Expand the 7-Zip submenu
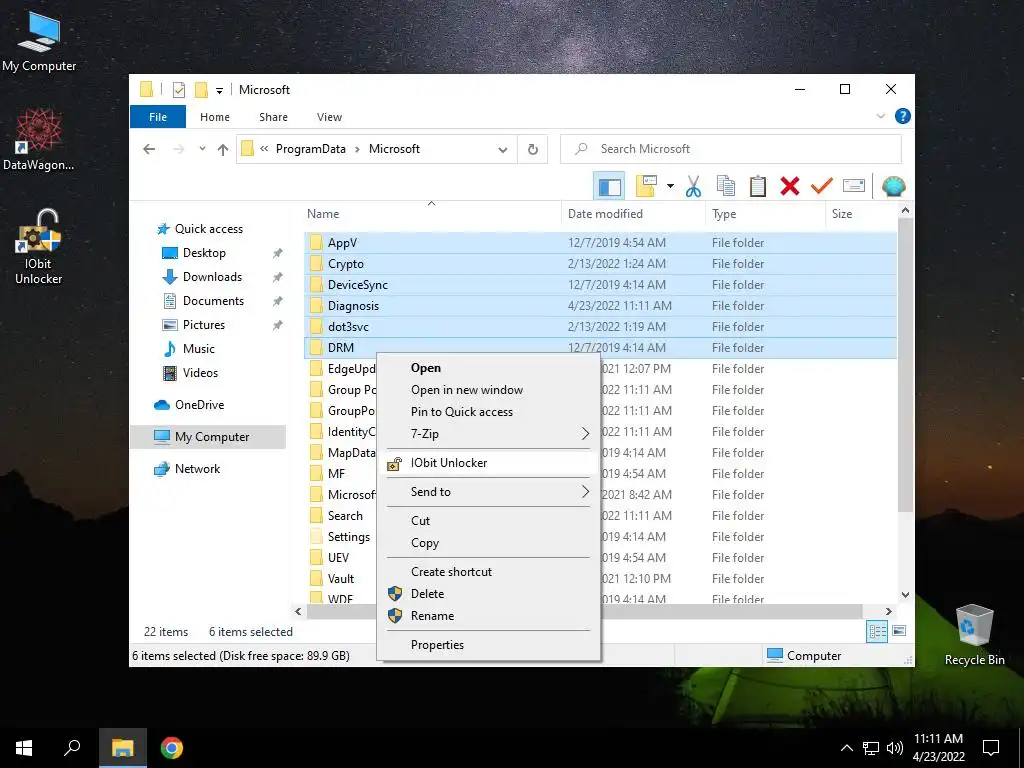This screenshot has height=768, width=1024. click(489, 434)
